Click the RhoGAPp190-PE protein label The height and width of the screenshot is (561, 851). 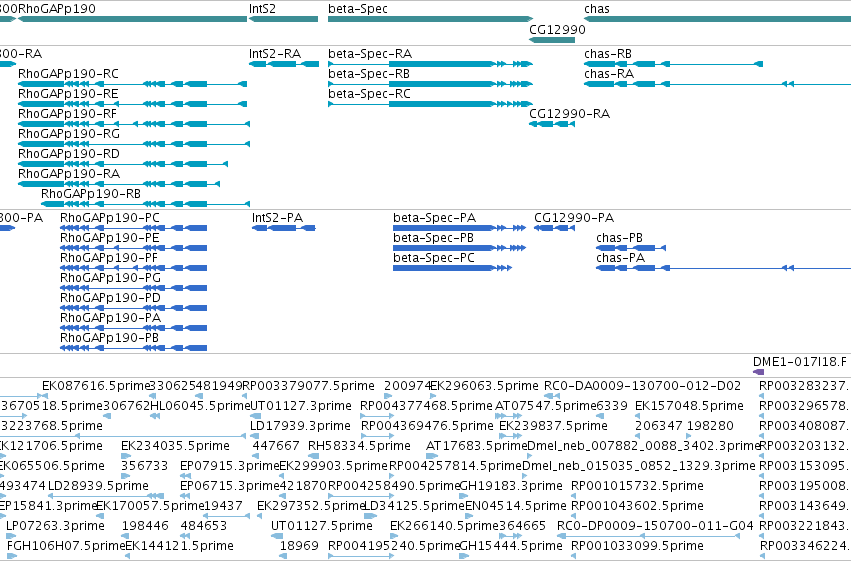click(110, 238)
